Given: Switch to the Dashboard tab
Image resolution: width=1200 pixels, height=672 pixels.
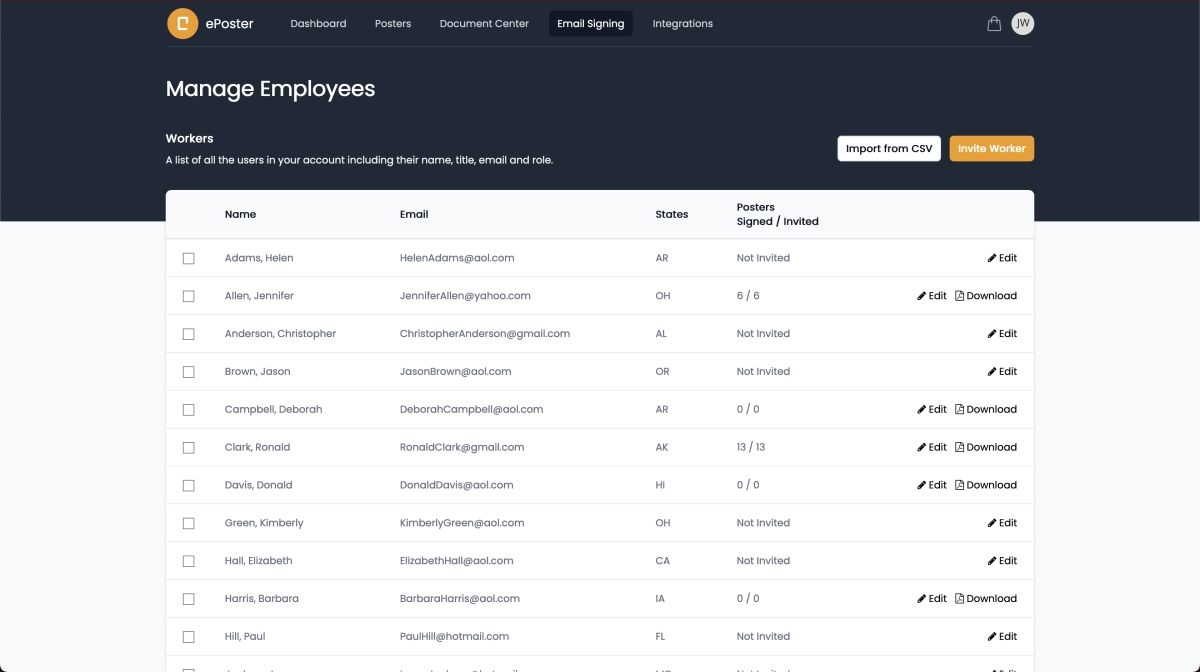Looking at the screenshot, I should 318,23.
